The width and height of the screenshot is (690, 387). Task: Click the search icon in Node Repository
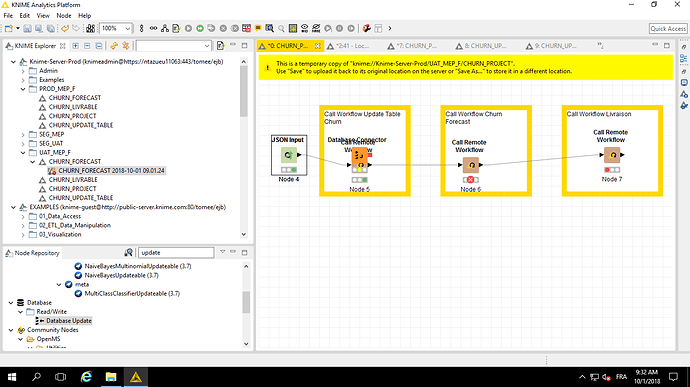click(128, 253)
